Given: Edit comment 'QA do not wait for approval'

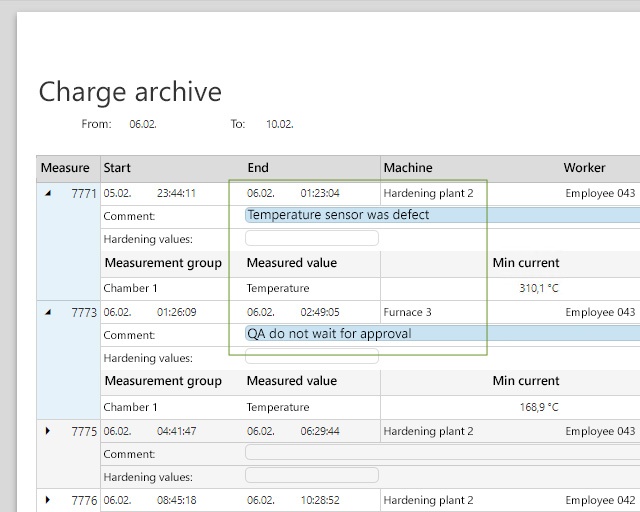Looking at the screenshot, I should coord(440,334).
